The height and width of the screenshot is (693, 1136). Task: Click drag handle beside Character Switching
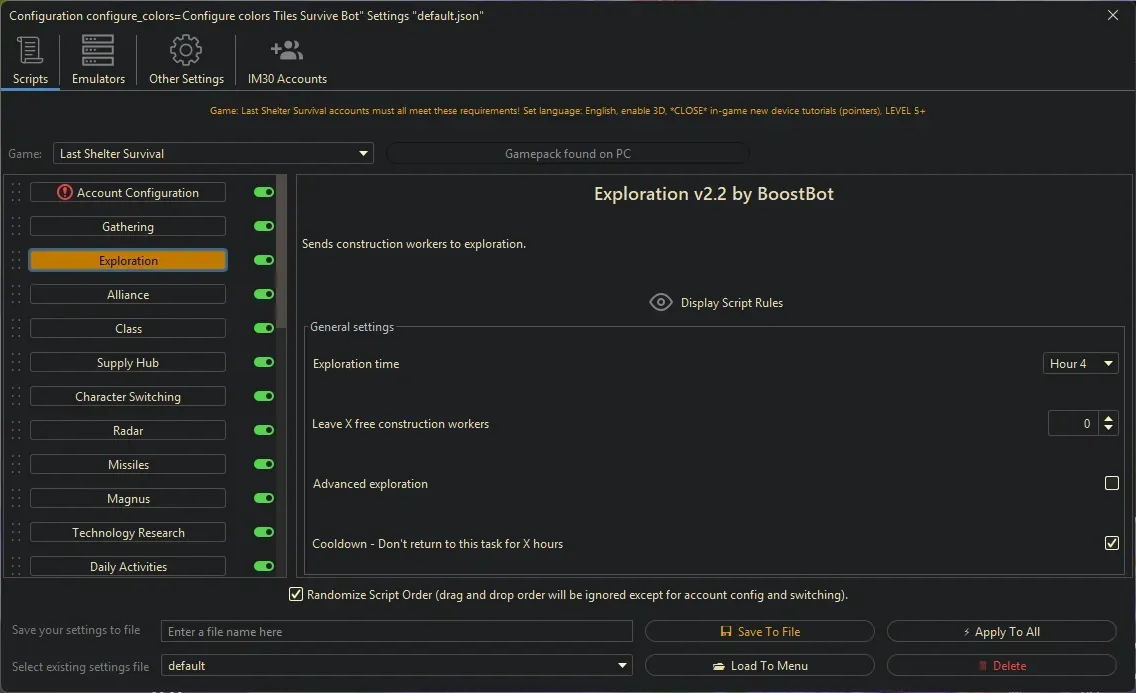click(x=16, y=396)
